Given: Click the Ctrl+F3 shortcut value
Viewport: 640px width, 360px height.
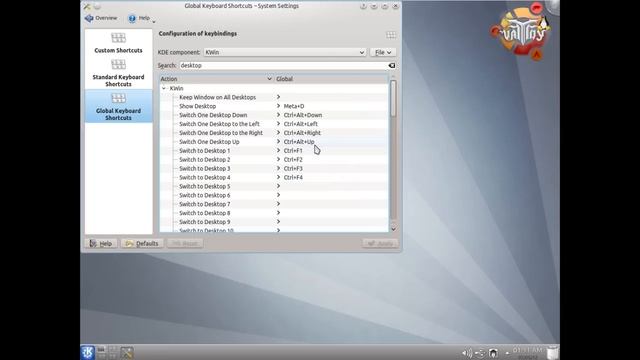Looking at the screenshot, I should [293, 169].
